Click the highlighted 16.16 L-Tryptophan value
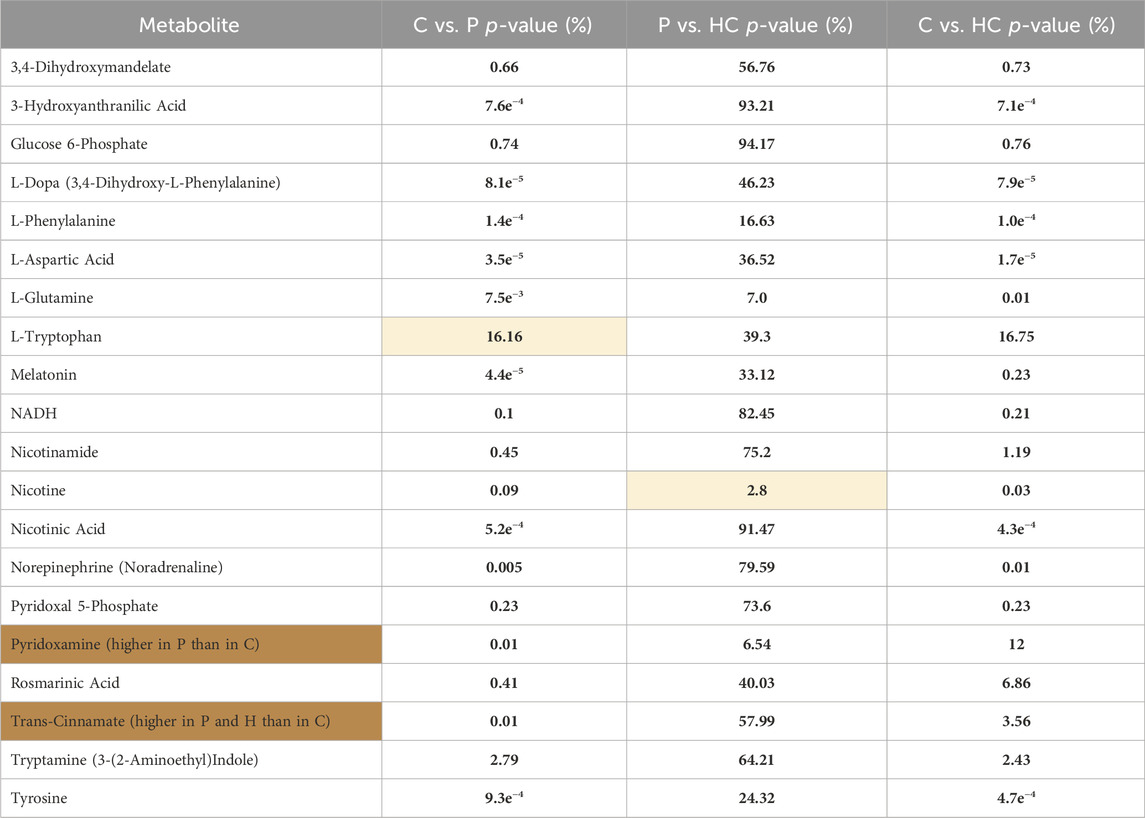Image resolution: width=1145 pixels, height=818 pixels. click(x=504, y=337)
